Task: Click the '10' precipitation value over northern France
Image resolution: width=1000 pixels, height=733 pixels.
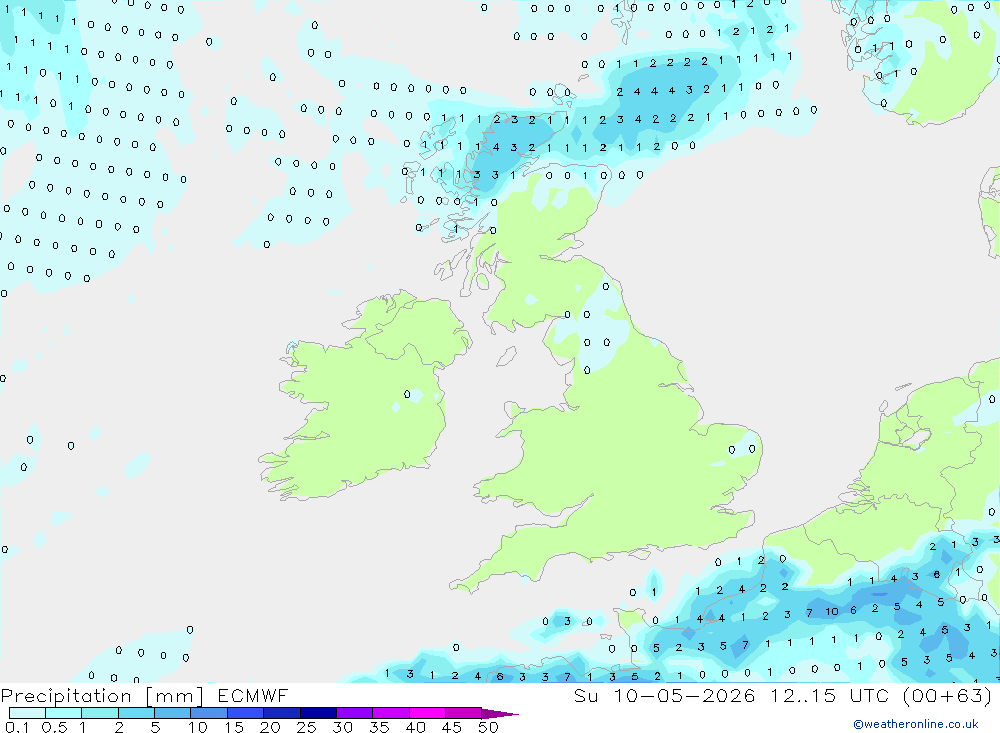Action: [832, 612]
